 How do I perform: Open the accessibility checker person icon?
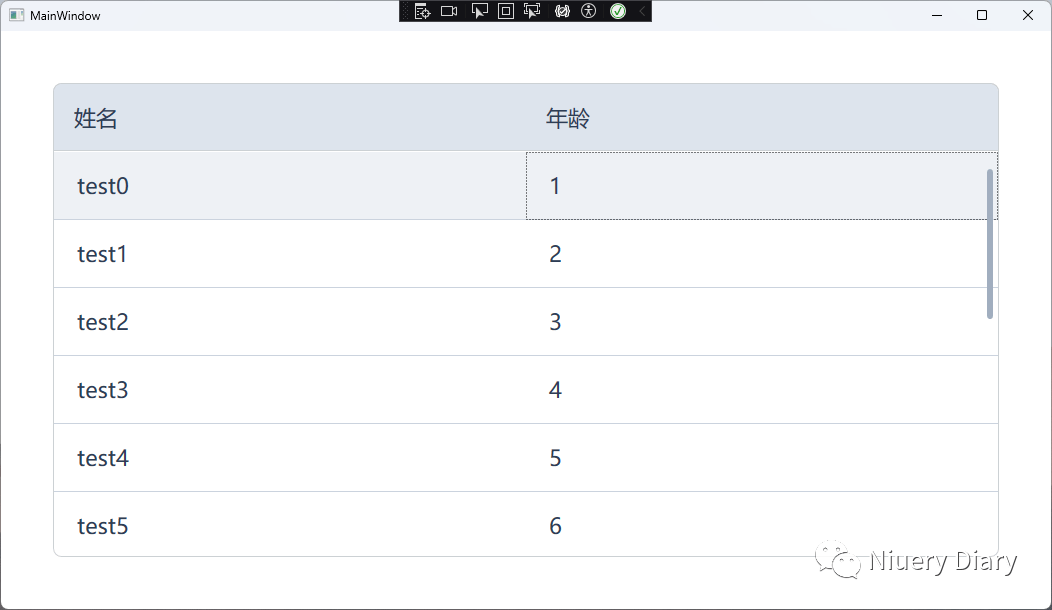[x=588, y=11]
